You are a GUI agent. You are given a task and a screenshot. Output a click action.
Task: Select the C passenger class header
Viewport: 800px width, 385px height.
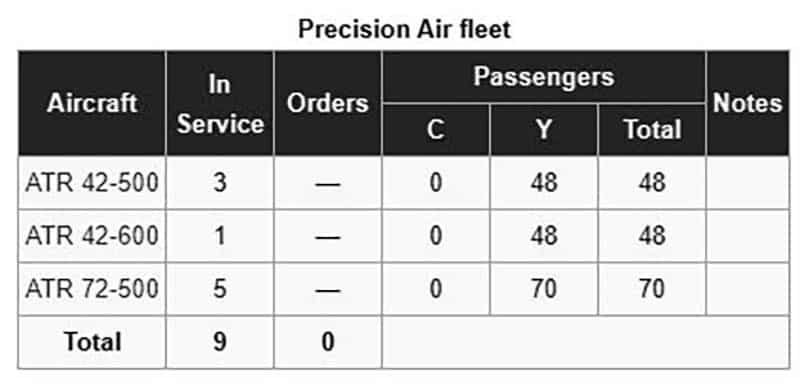tap(436, 130)
